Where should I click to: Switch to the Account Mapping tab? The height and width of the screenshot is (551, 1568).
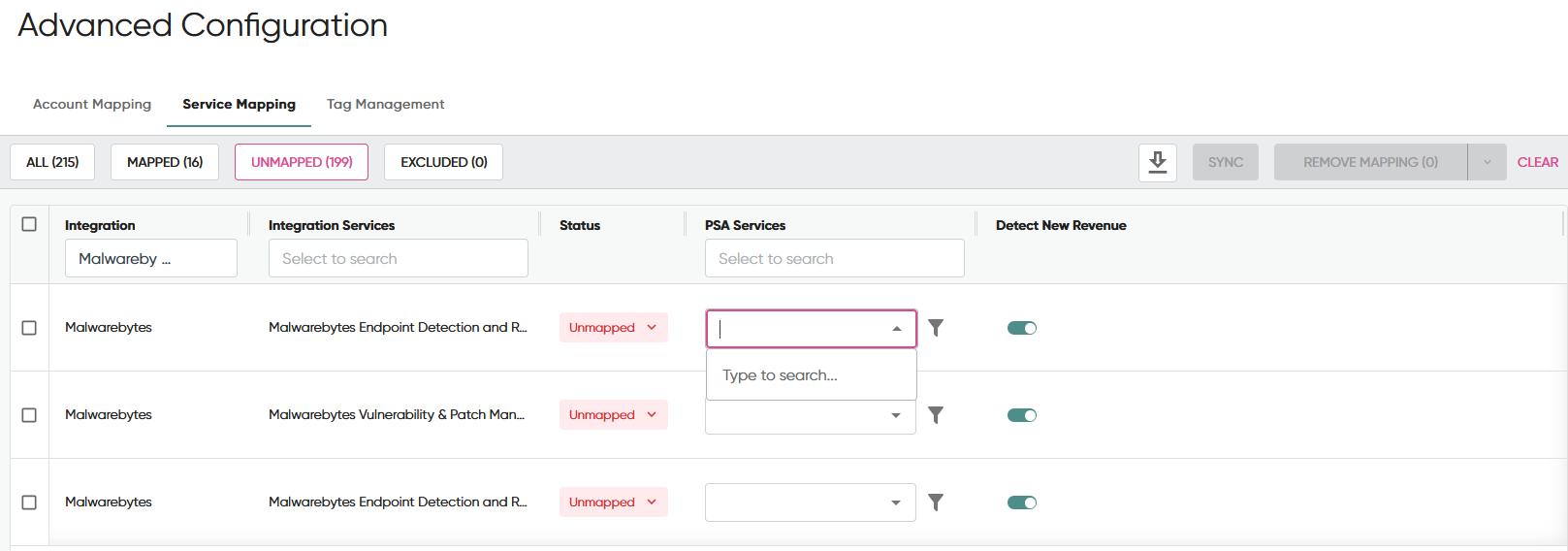click(x=92, y=104)
